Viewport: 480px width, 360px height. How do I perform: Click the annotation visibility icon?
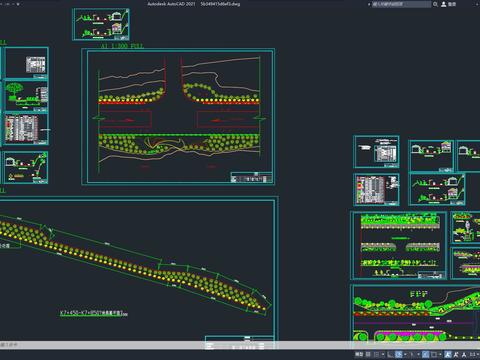448,354
